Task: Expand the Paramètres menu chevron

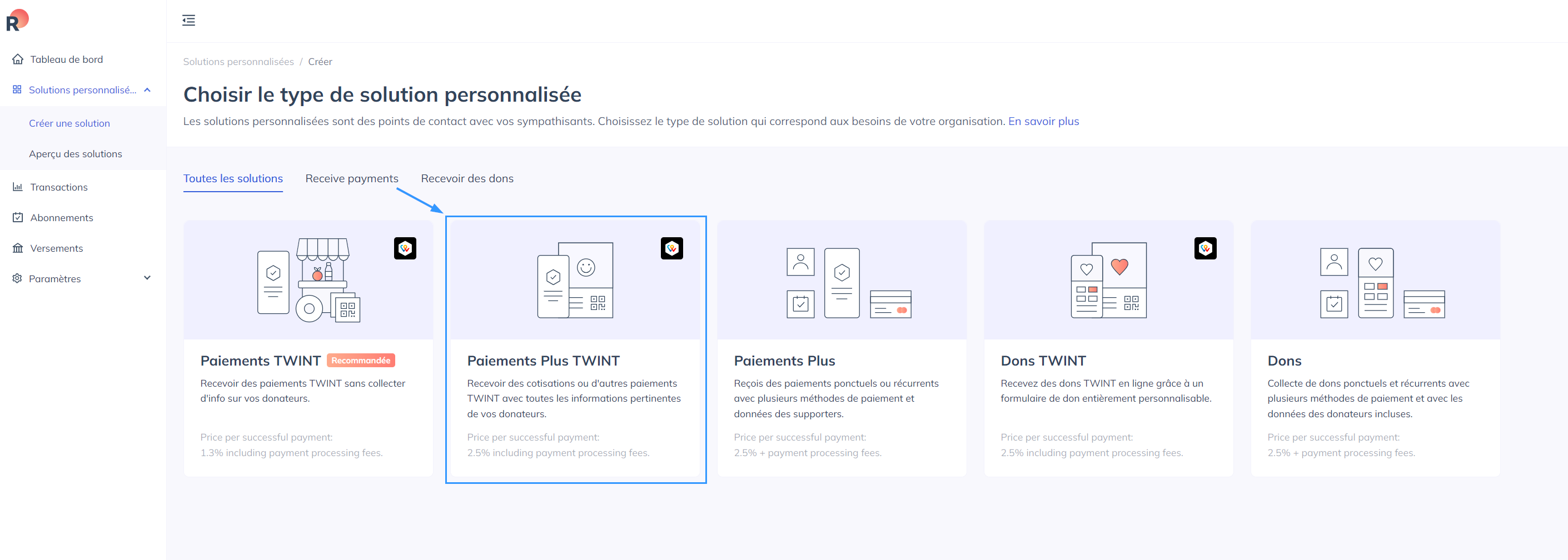Action: tap(147, 278)
